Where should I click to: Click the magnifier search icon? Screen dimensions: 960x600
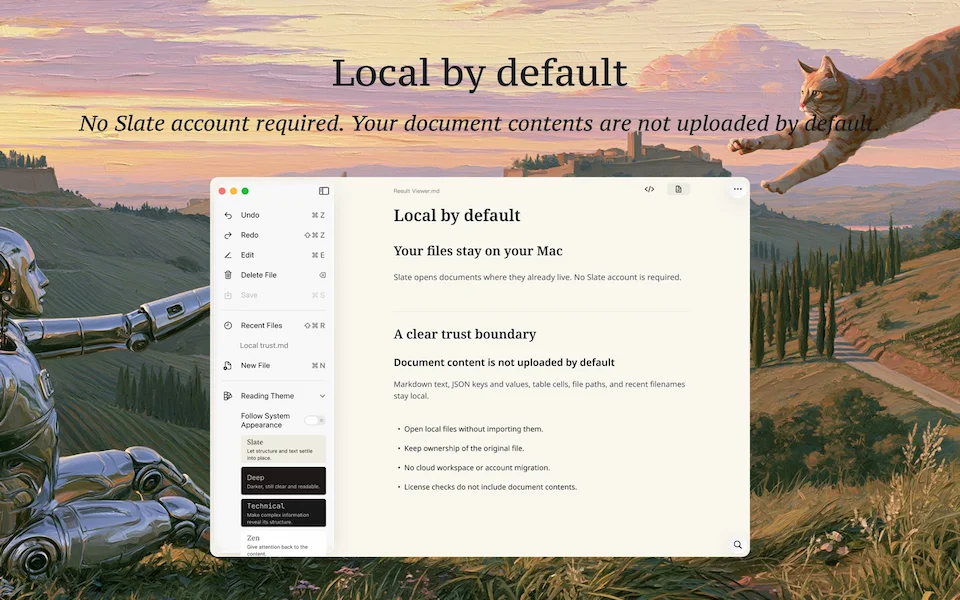(738, 545)
